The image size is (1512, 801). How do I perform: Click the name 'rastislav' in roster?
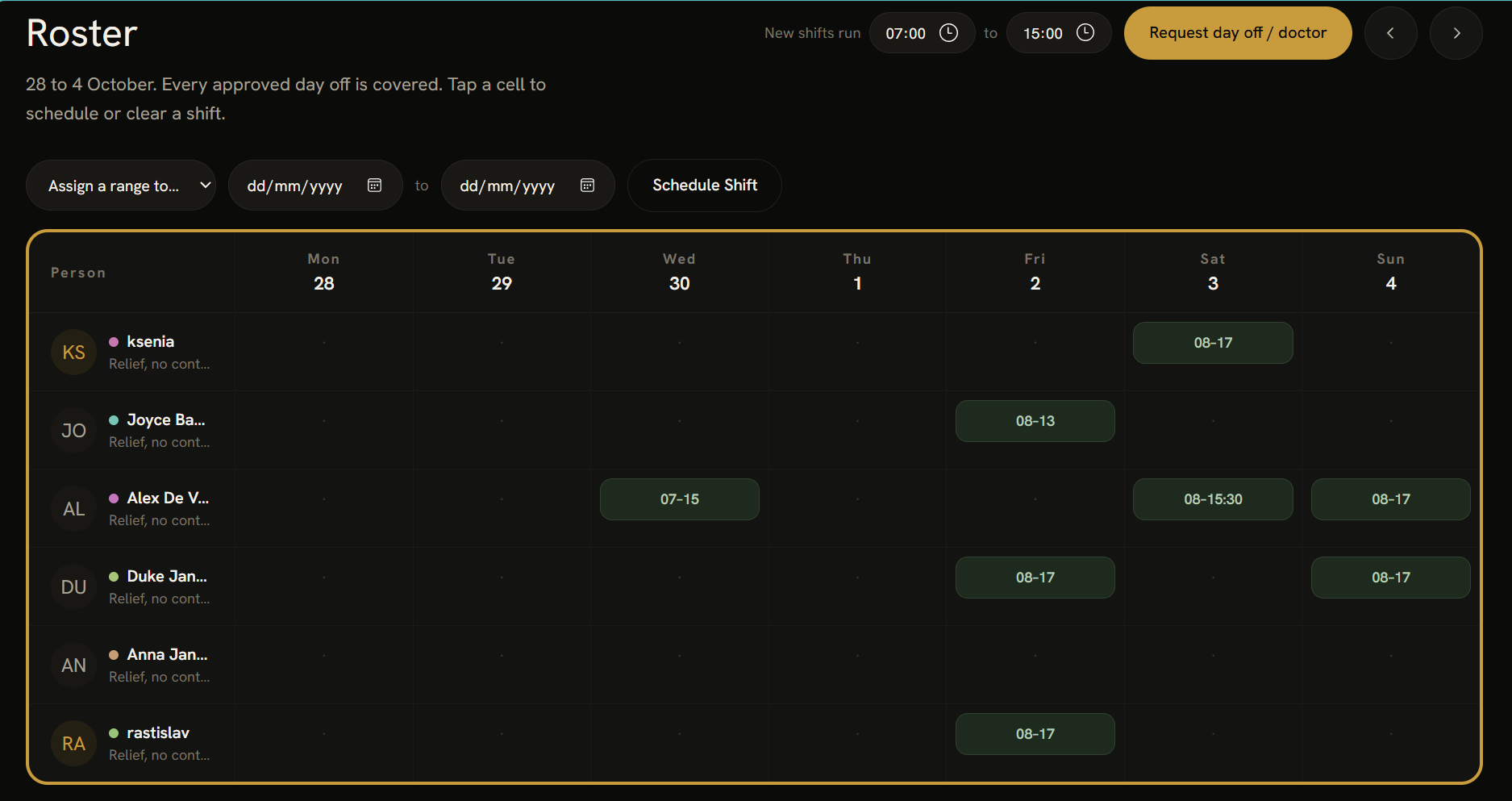(158, 732)
